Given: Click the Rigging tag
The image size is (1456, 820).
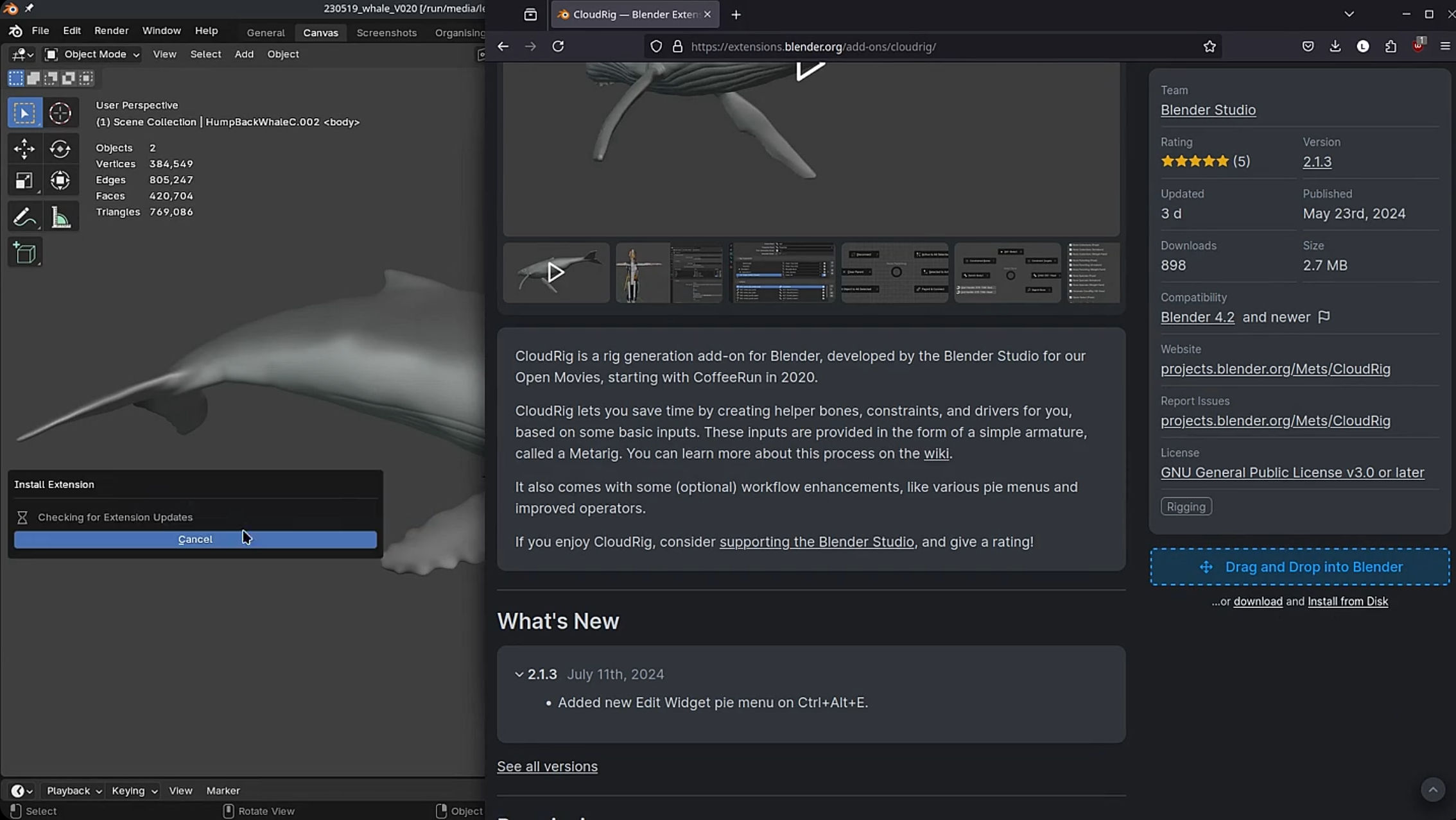Looking at the screenshot, I should point(1186,507).
